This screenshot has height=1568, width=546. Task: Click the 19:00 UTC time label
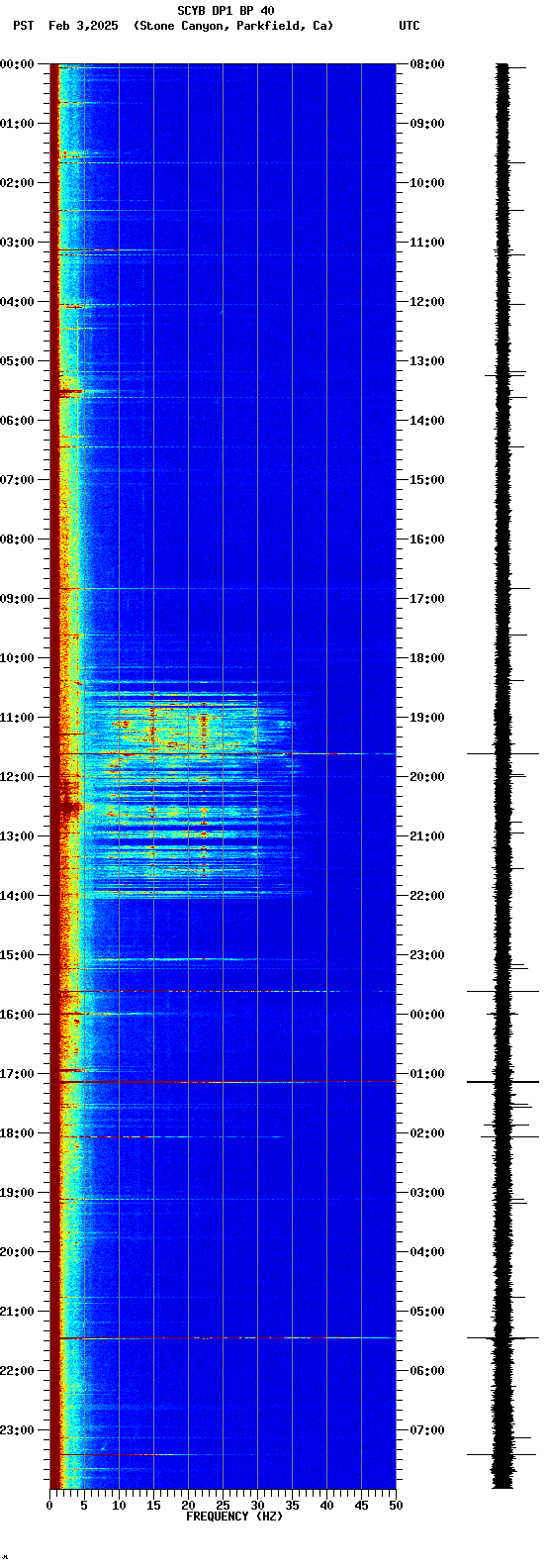tap(427, 718)
